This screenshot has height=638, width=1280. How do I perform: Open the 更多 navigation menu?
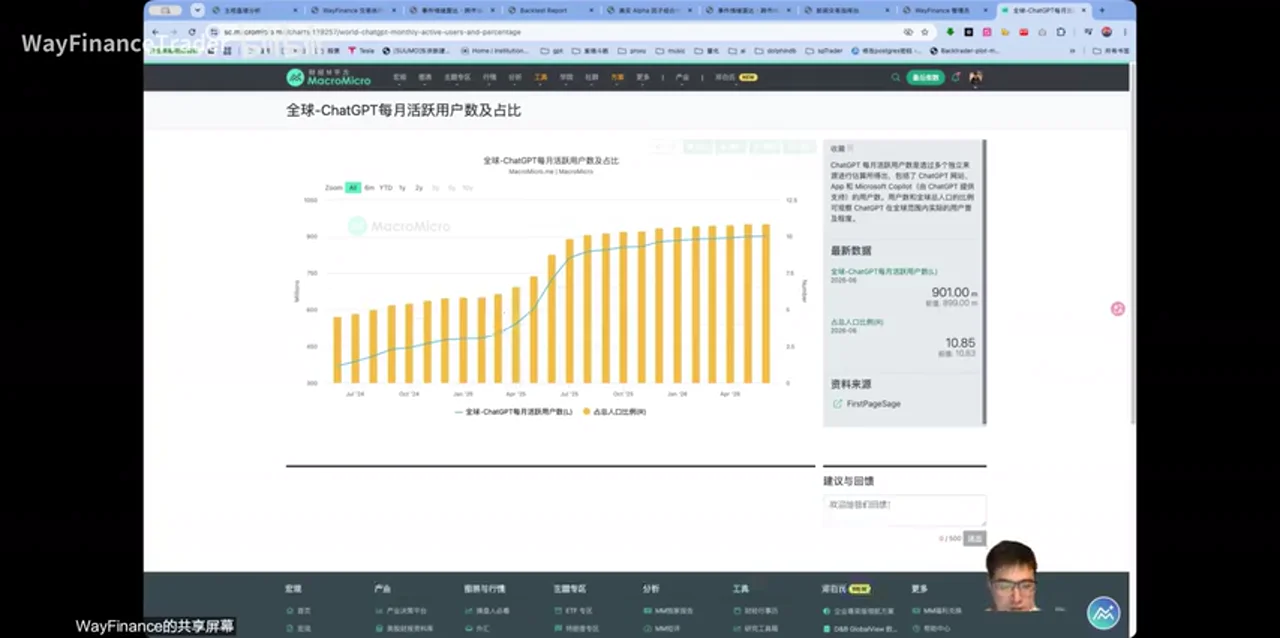tap(643, 77)
